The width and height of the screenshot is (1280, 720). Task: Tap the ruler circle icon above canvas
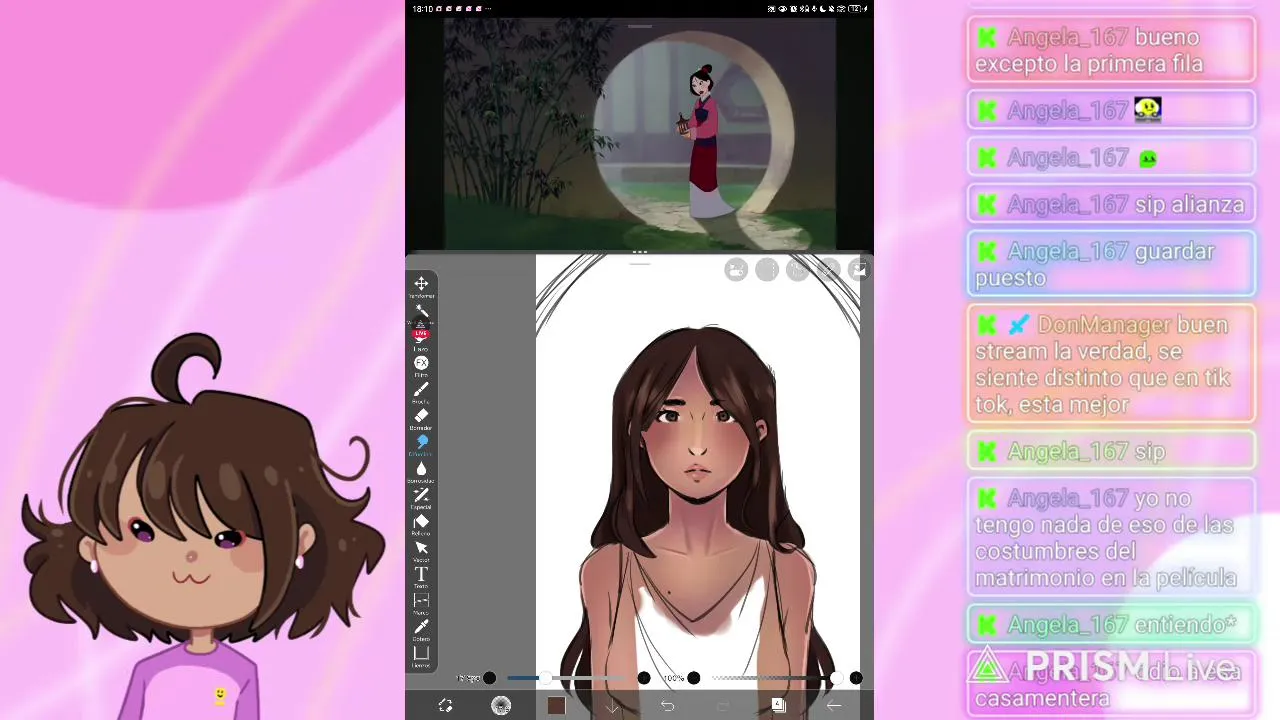click(x=797, y=270)
